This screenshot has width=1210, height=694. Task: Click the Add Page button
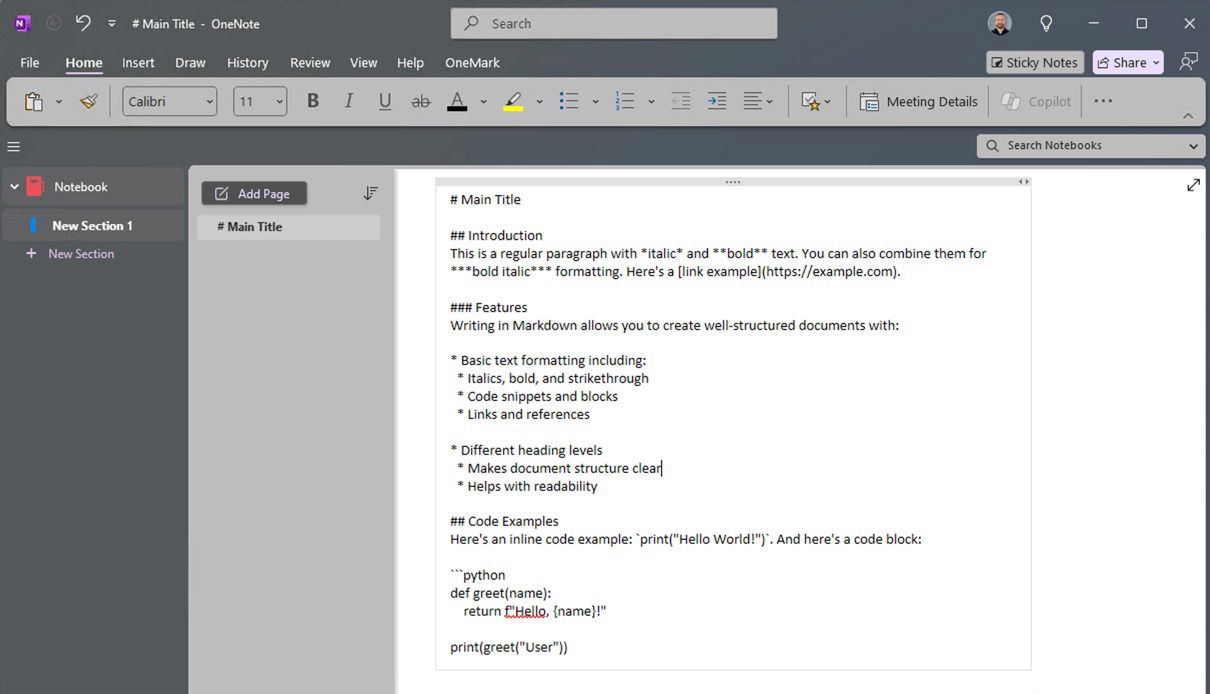pos(254,192)
